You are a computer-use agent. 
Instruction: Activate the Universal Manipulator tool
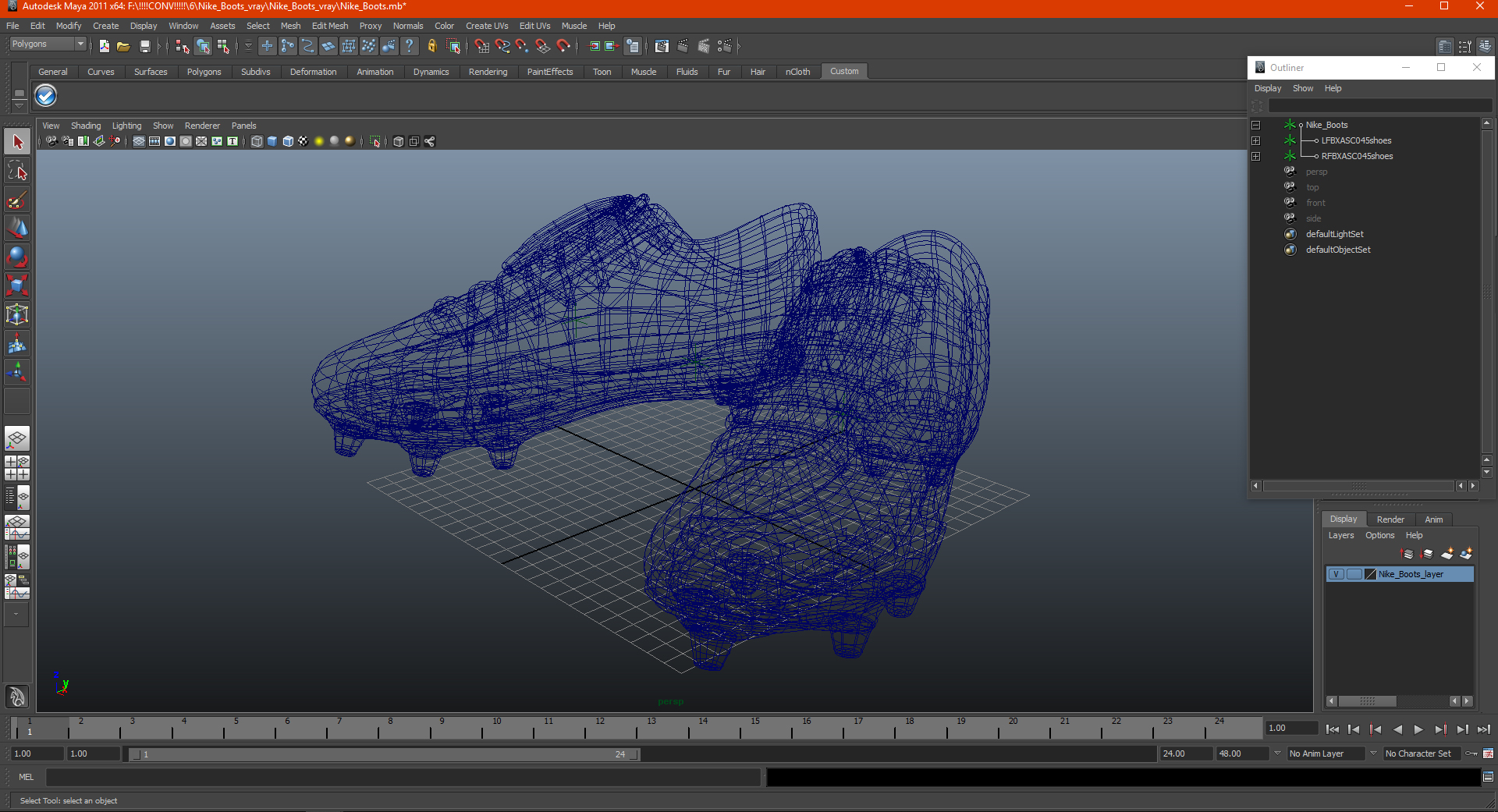(17, 314)
